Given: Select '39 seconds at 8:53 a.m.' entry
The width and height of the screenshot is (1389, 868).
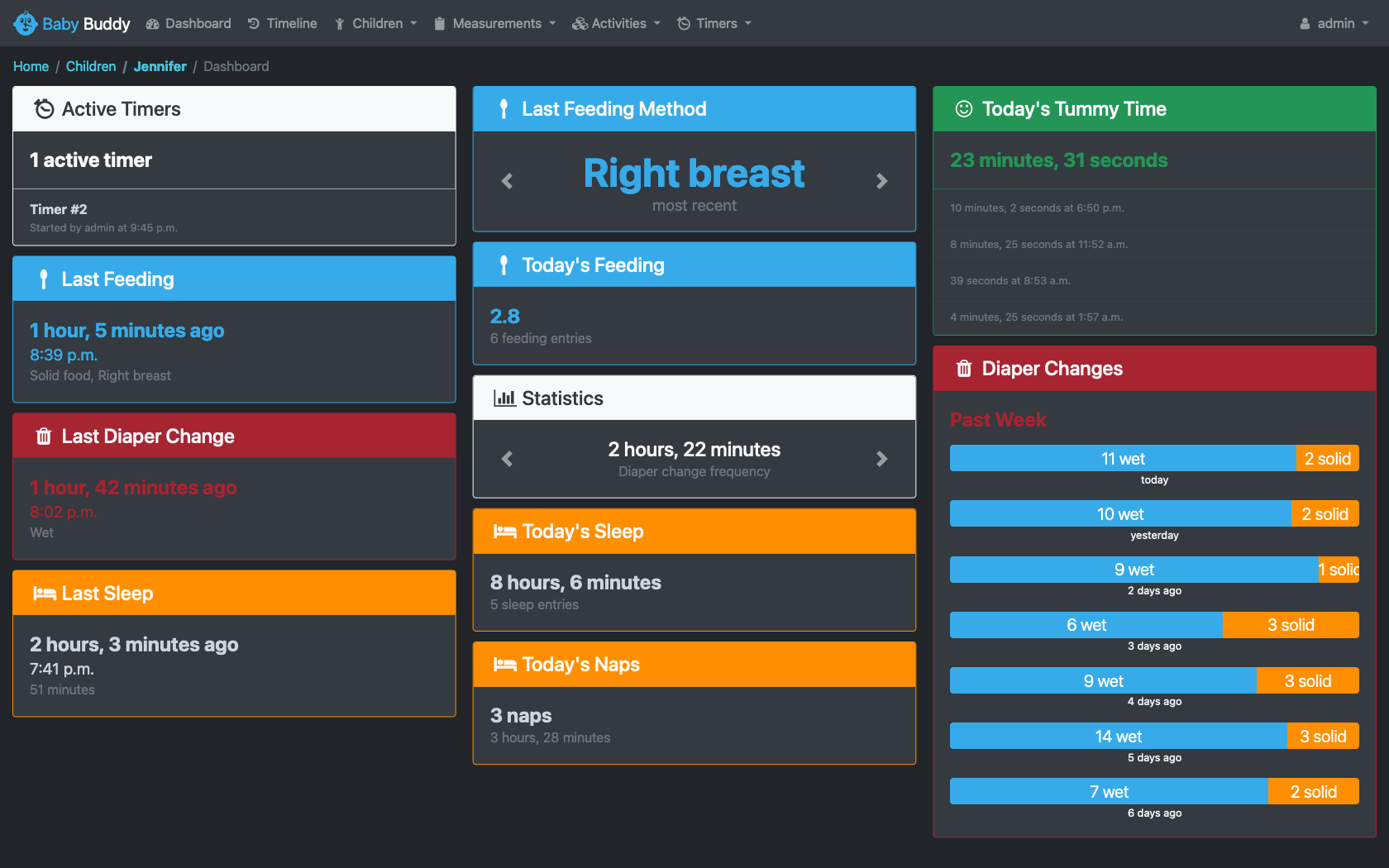Looking at the screenshot, I should (x=1010, y=281).
